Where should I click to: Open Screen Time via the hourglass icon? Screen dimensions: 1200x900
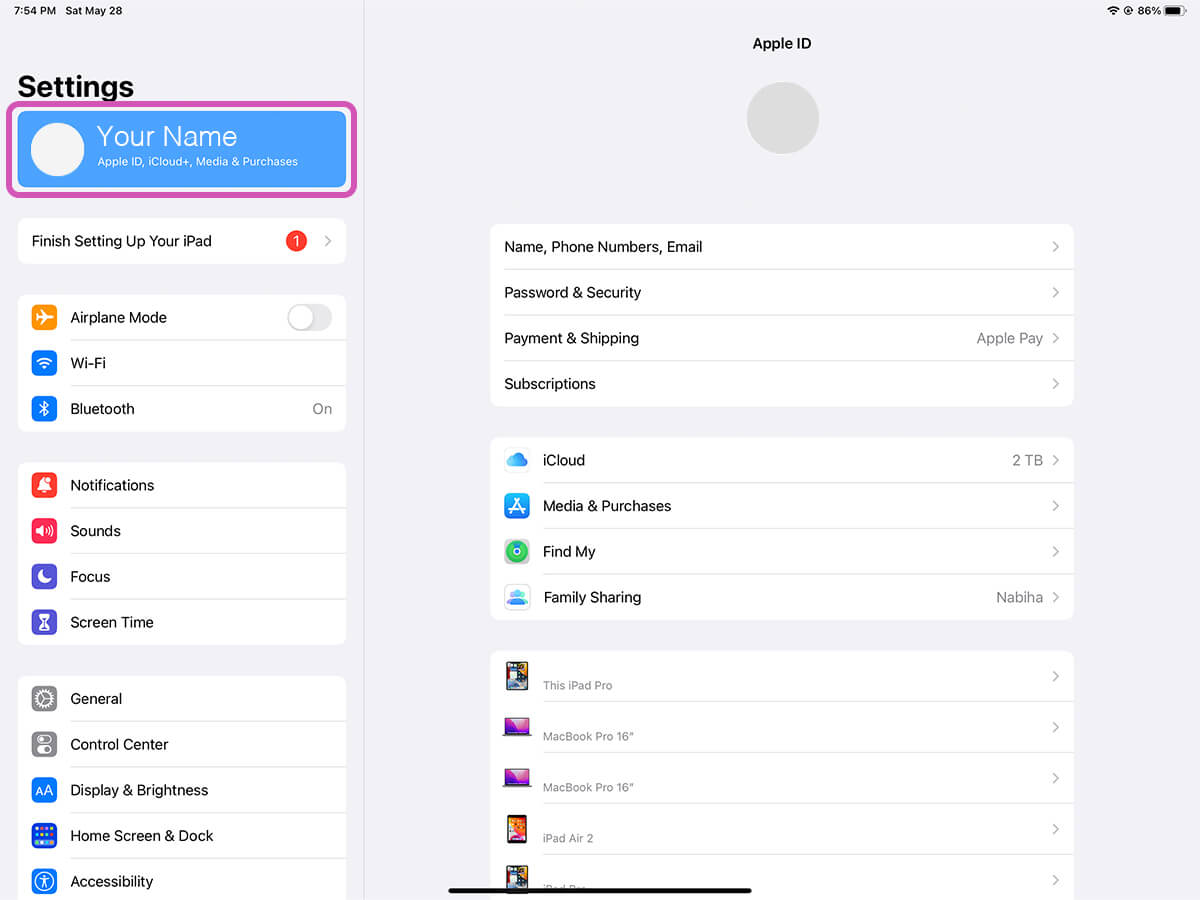click(44, 622)
